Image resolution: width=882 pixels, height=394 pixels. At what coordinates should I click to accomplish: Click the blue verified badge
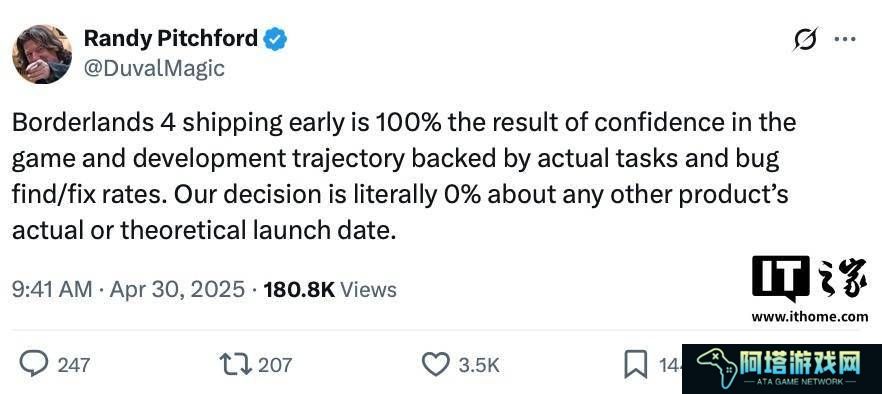click(x=276, y=39)
